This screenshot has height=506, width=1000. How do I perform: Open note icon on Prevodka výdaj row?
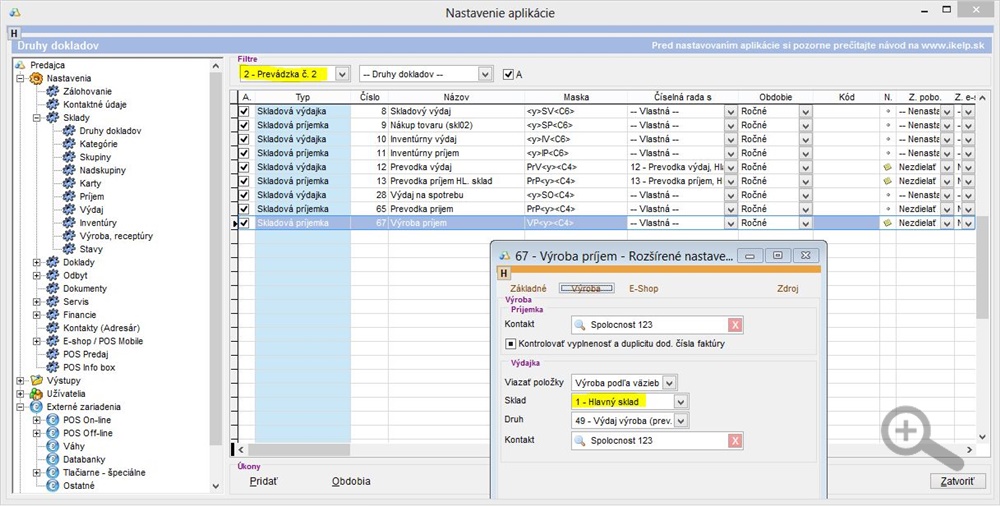[x=886, y=167]
